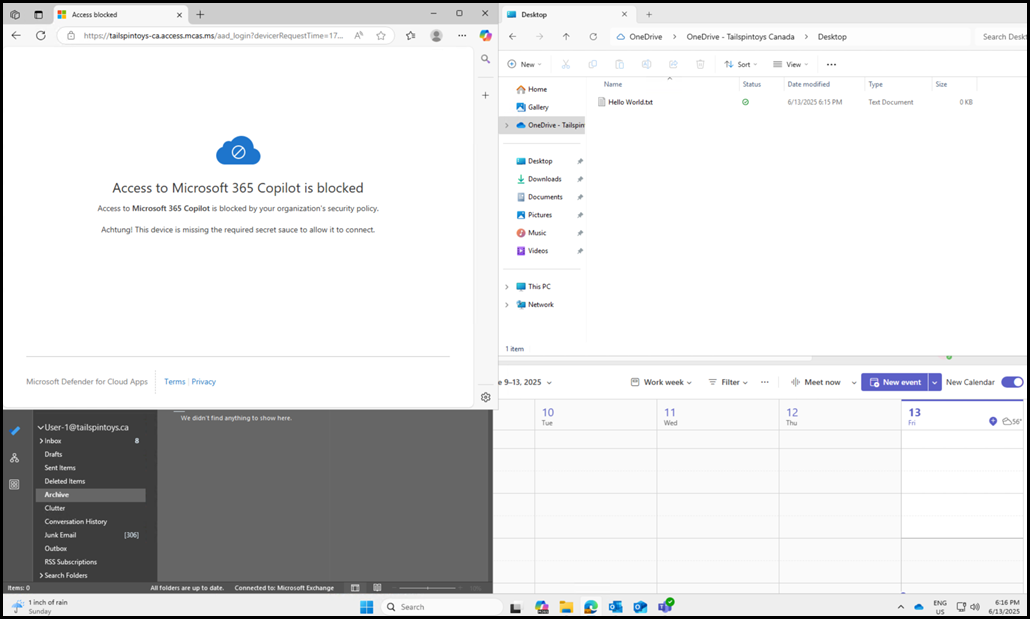Expand Network tree node
Image resolution: width=1030 pixels, height=619 pixels.
(x=506, y=305)
